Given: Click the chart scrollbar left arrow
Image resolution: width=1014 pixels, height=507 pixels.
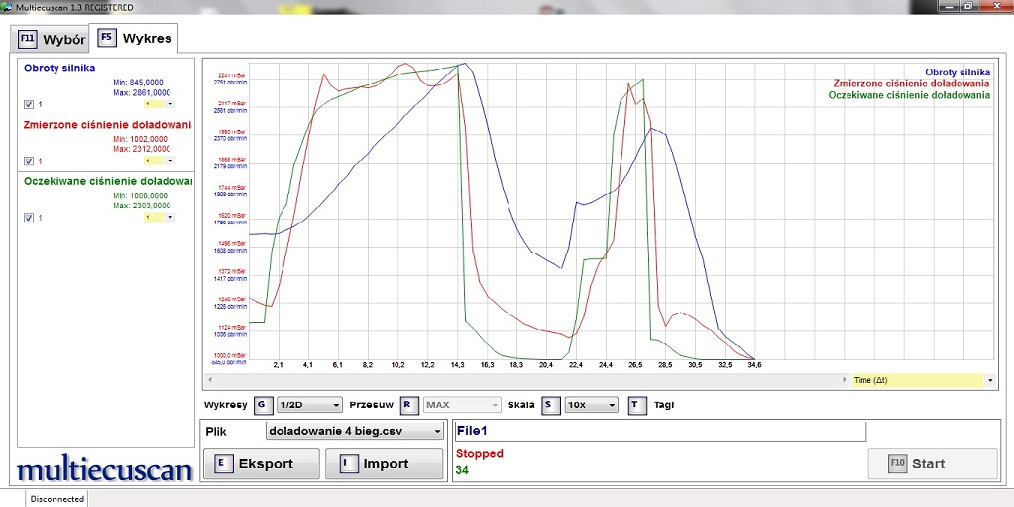Looking at the screenshot, I should coord(209,380).
